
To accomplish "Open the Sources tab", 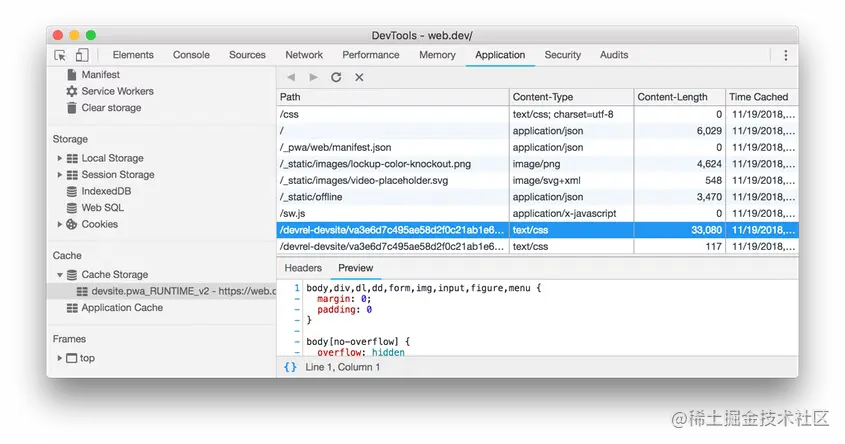I will 247,55.
